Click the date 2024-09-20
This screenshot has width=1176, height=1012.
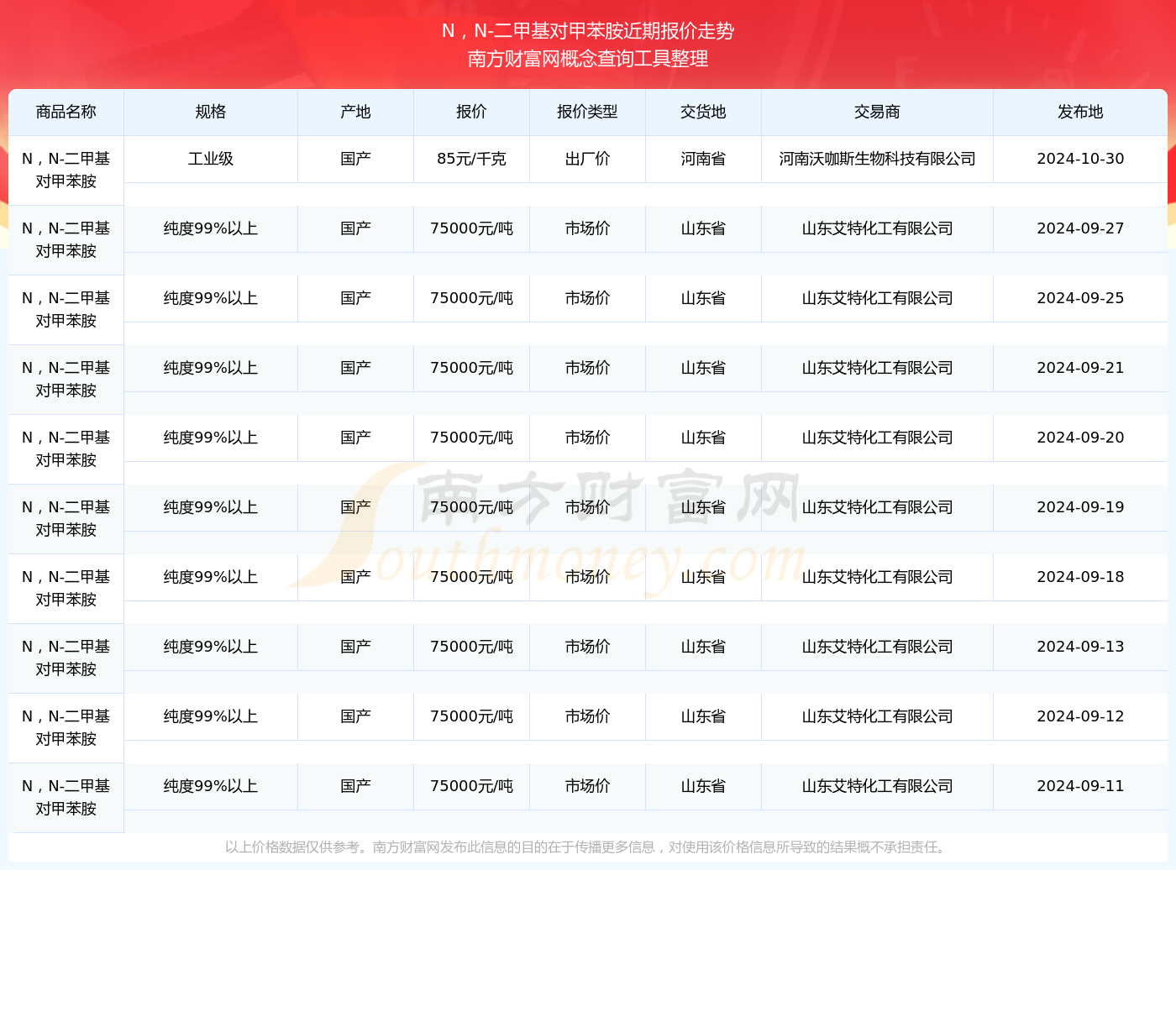coord(1080,438)
